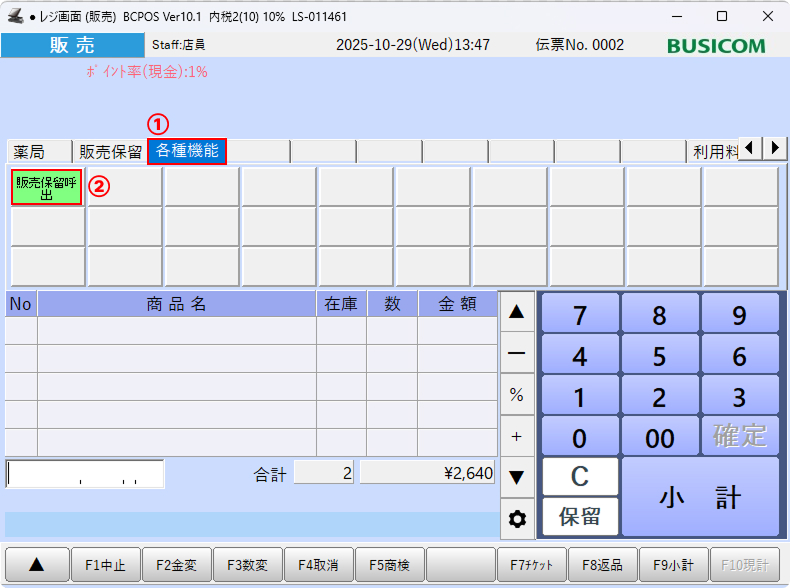Open the 販売保留 tab
Screen dimensions: 790x588
pyautogui.click(x=110, y=152)
